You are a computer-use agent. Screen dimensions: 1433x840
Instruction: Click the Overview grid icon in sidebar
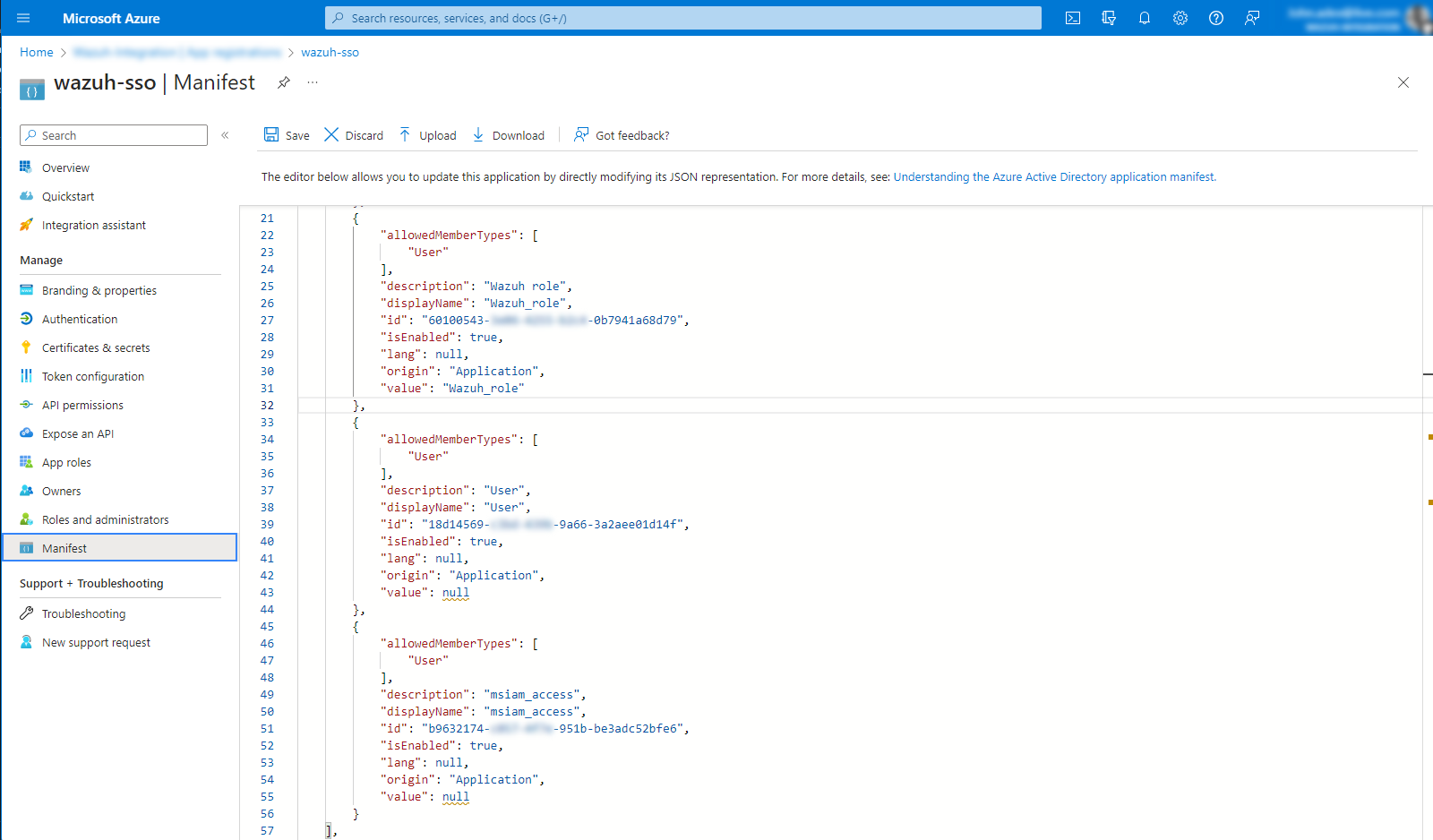click(x=26, y=167)
